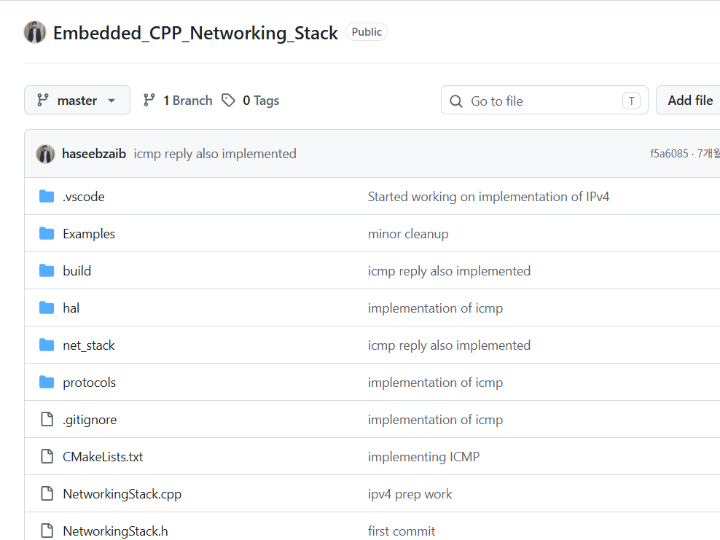Viewport: 720px width, 540px height.
Task: Click the tag icon next to 0 Tags
Action: coord(228,100)
